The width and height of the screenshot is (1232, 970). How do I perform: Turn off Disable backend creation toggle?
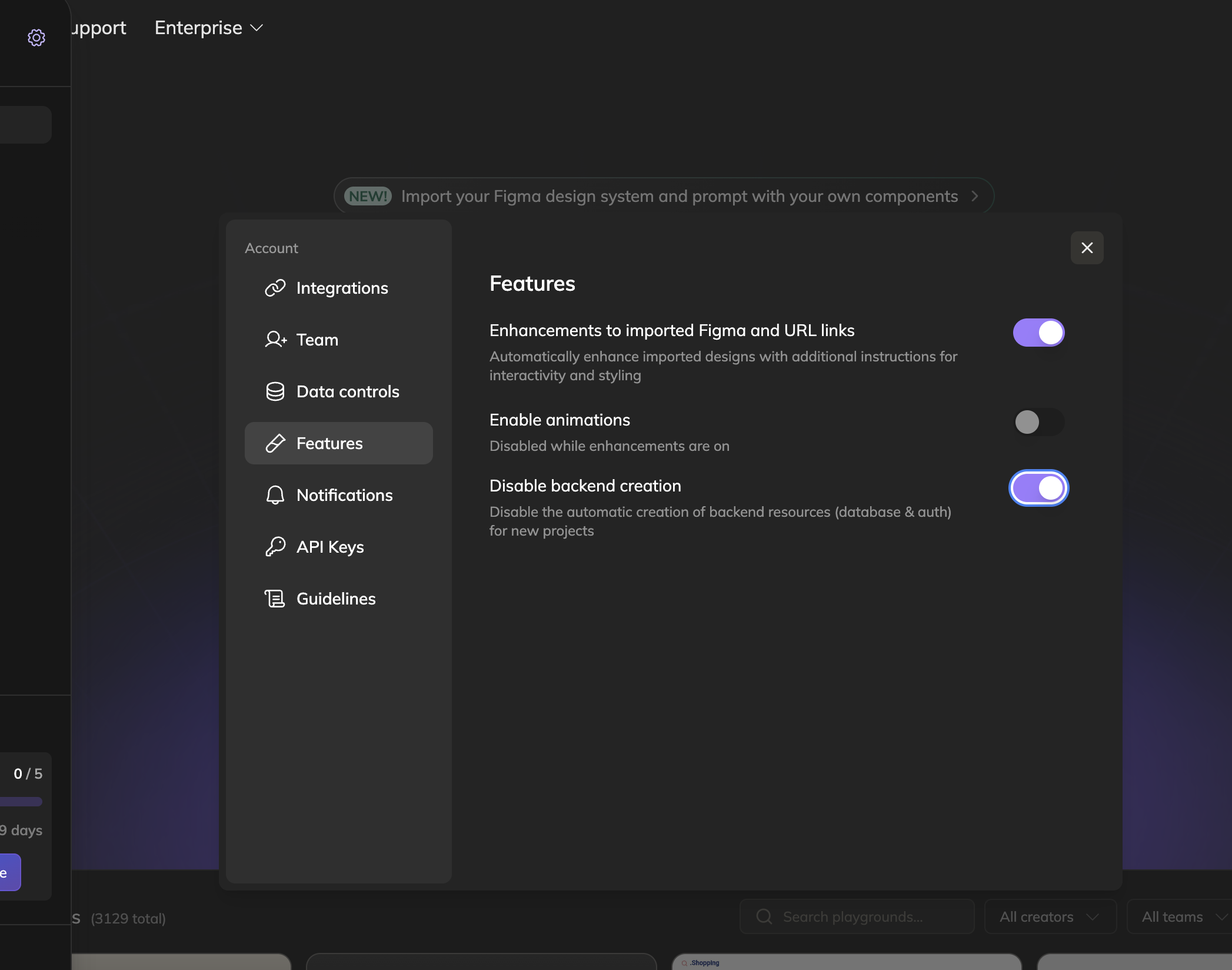click(x=1038, y=488)
